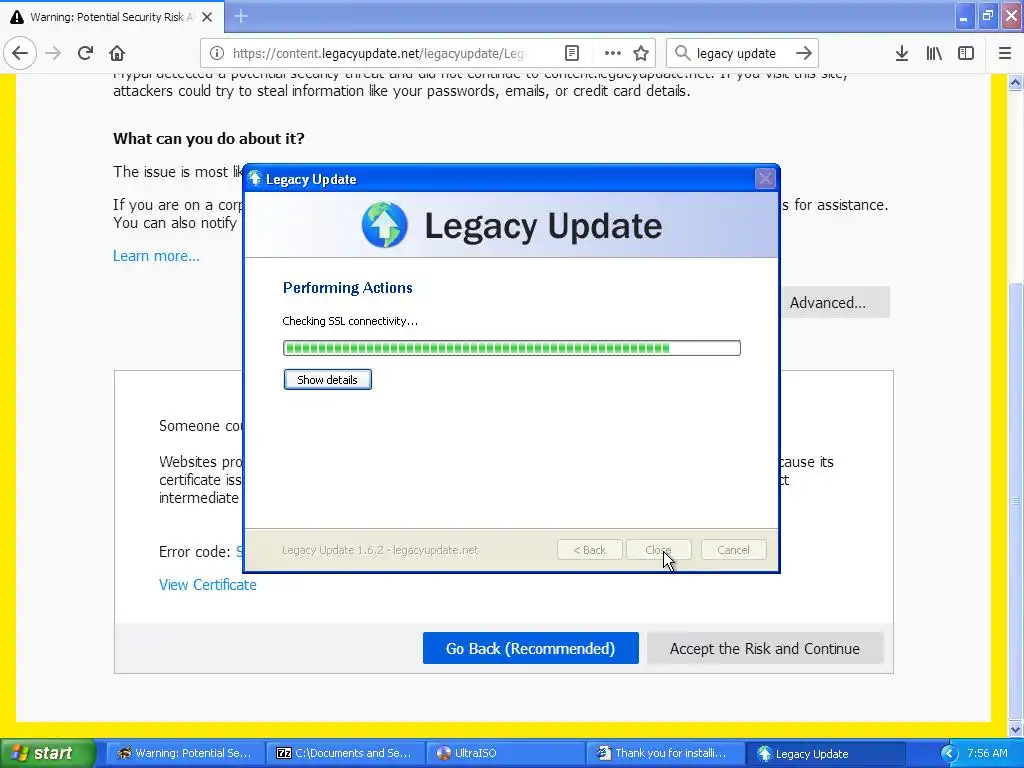1024x768 pixels.
Task: Open the browser home page
Action: (x=117, y=53)
